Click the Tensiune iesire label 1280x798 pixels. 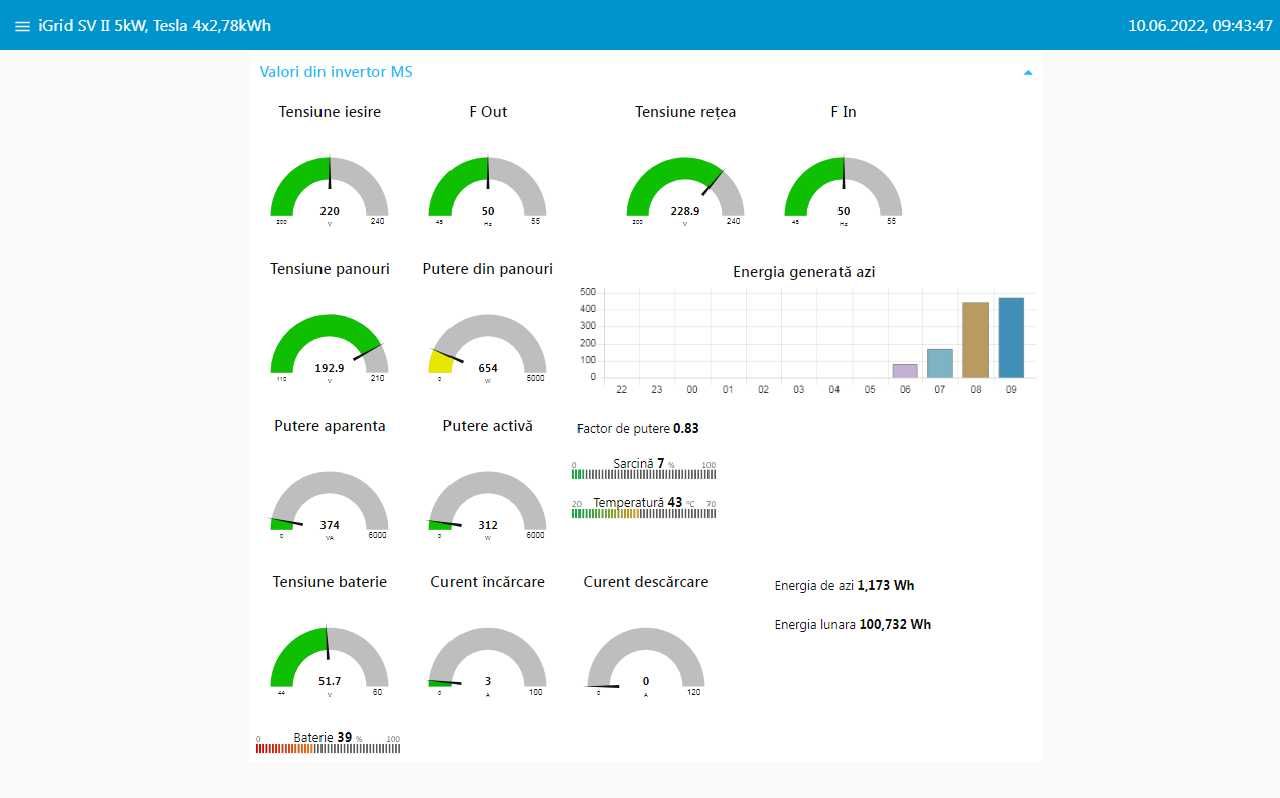coord(330,112)
